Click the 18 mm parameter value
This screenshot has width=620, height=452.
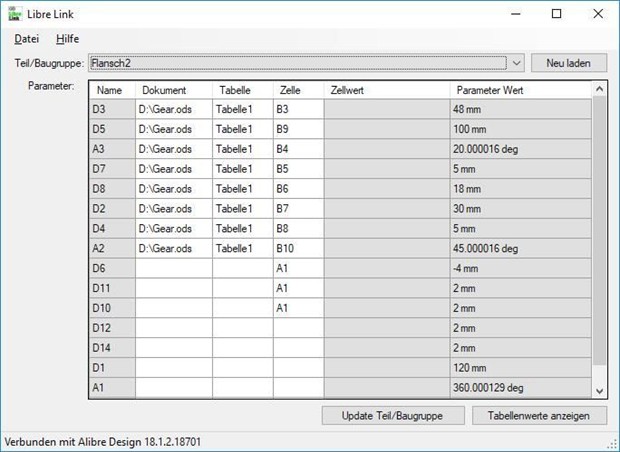(521, 189)
